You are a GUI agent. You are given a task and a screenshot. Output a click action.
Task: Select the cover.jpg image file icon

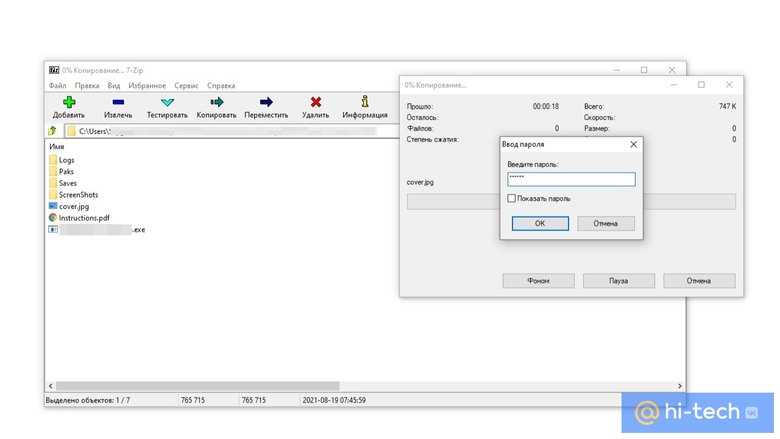pyautogui.click(x=53, y=206)
